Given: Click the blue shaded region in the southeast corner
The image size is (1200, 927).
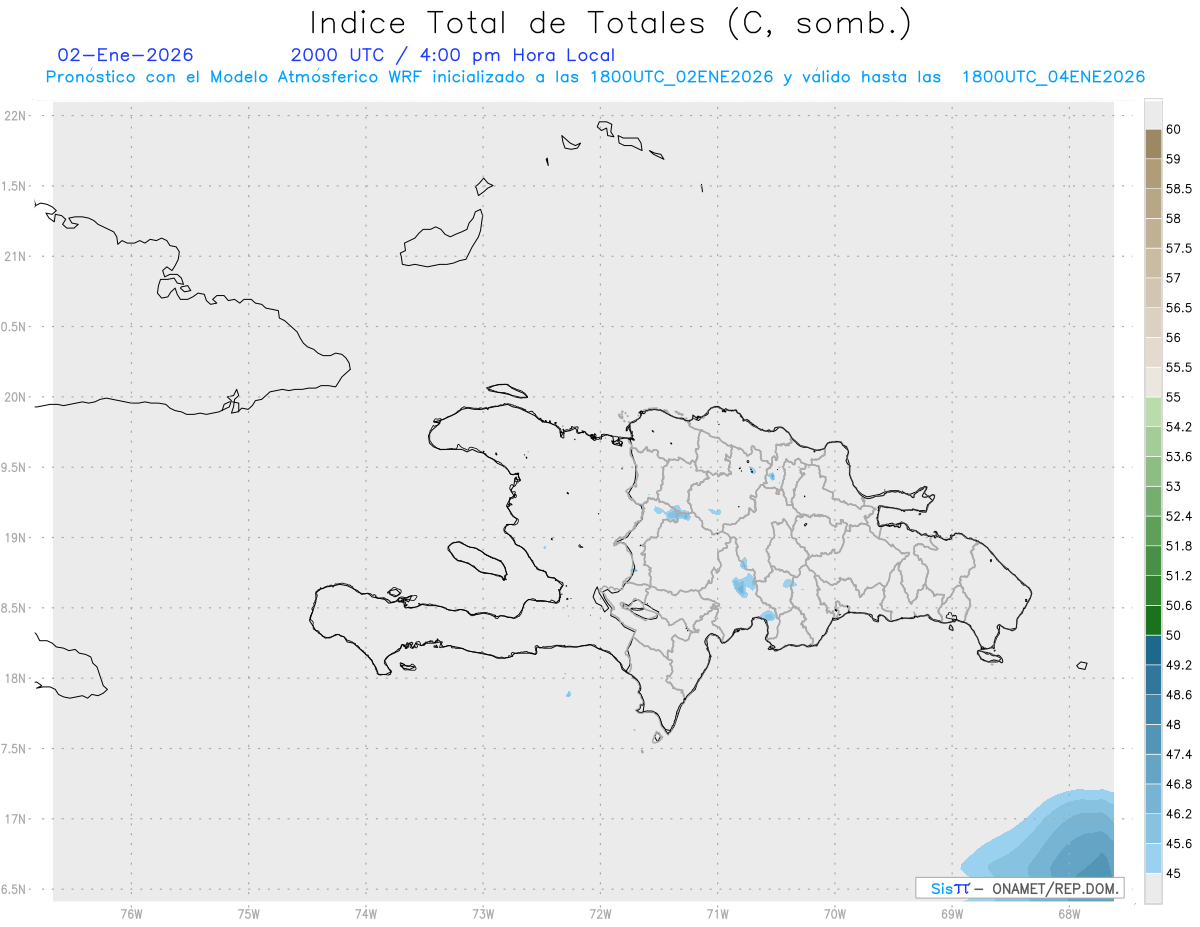Looking at the screenshot, I should 1060,840.
